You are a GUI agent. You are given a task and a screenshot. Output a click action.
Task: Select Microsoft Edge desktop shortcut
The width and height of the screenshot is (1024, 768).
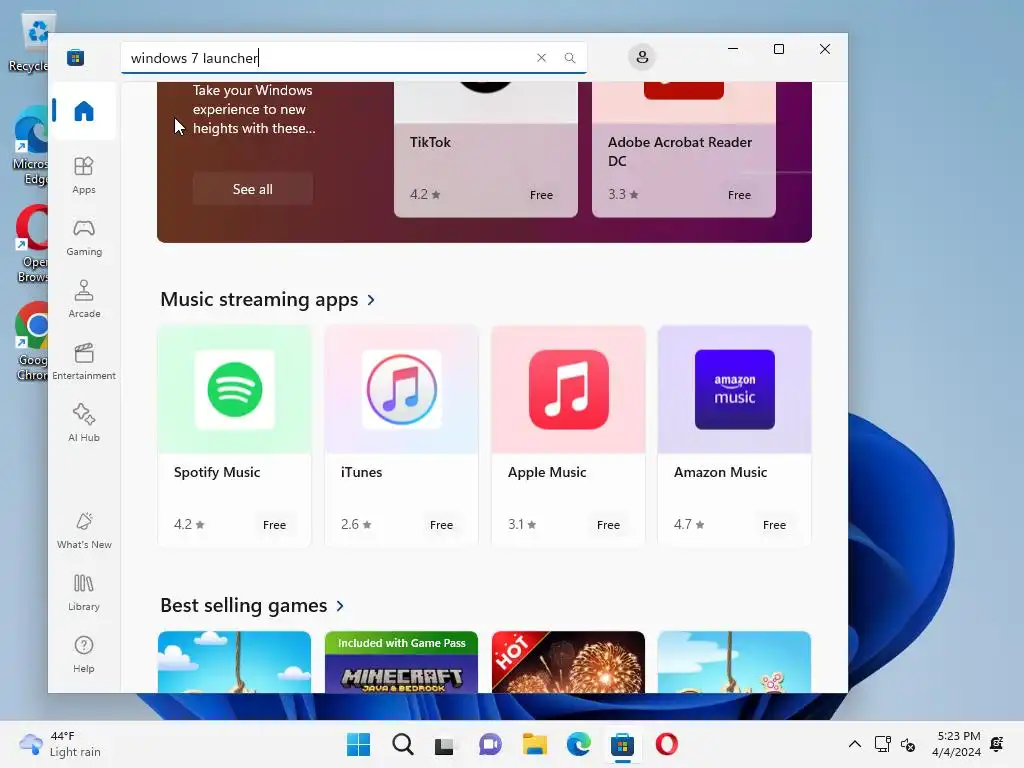click(x=31, y=146)
